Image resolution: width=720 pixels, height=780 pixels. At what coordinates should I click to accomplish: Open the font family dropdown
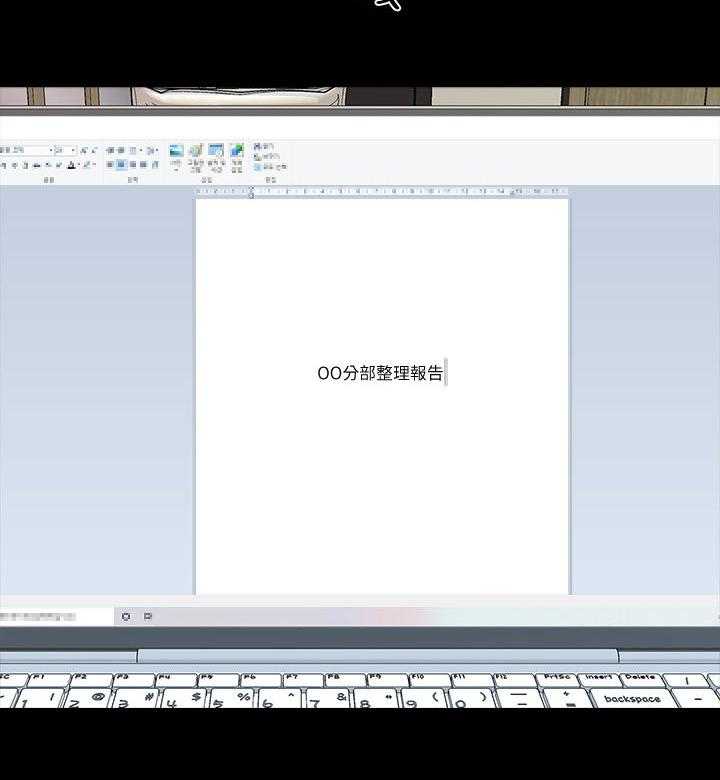pyautogui.click(x=49, y=150)
